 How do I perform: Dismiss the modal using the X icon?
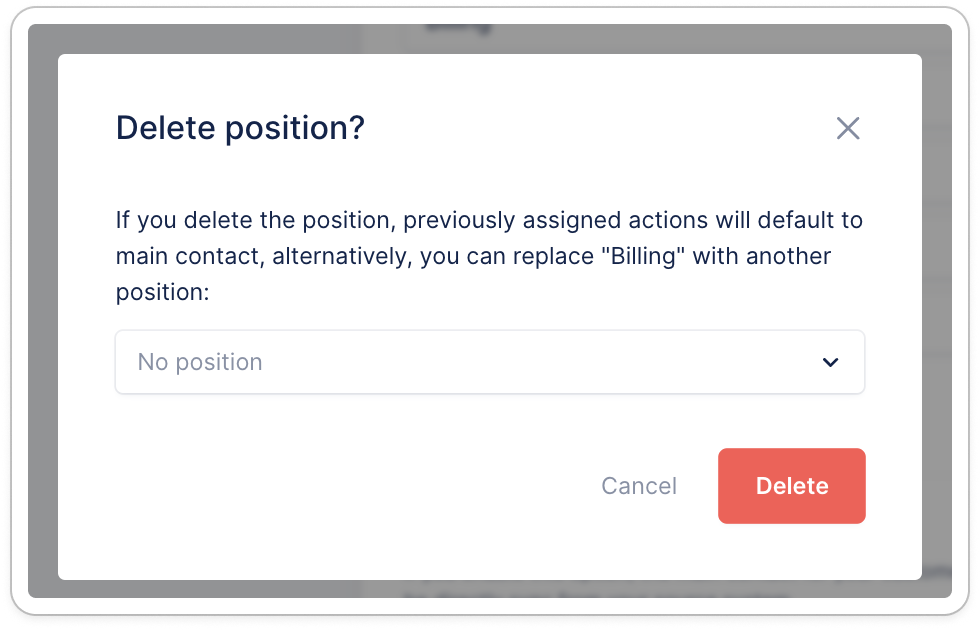(x=848, y=128)
